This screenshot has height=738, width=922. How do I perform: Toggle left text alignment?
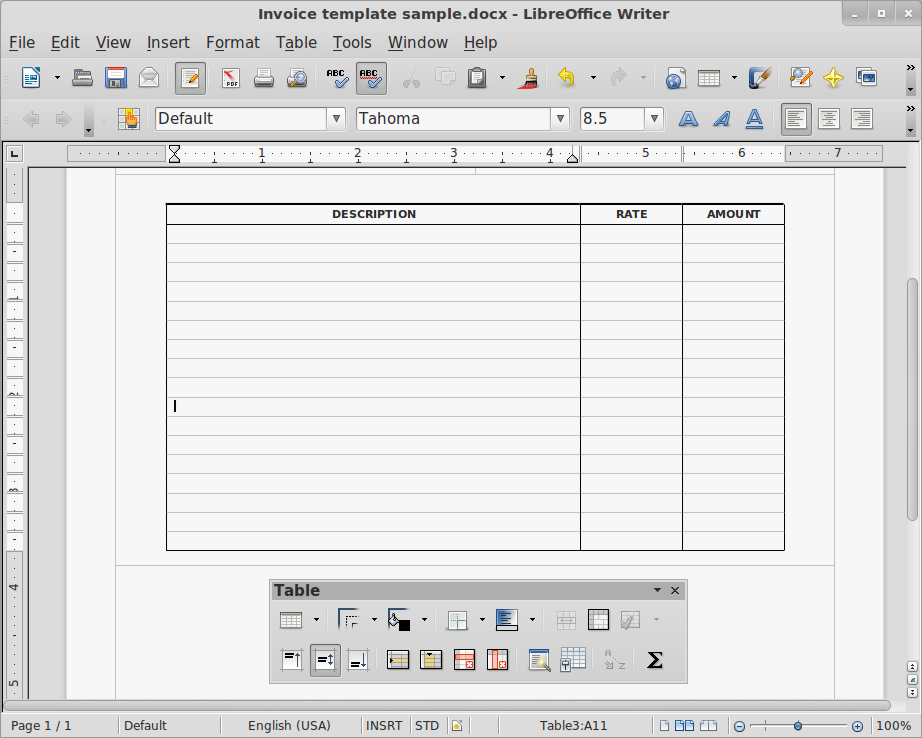(796, 119)
